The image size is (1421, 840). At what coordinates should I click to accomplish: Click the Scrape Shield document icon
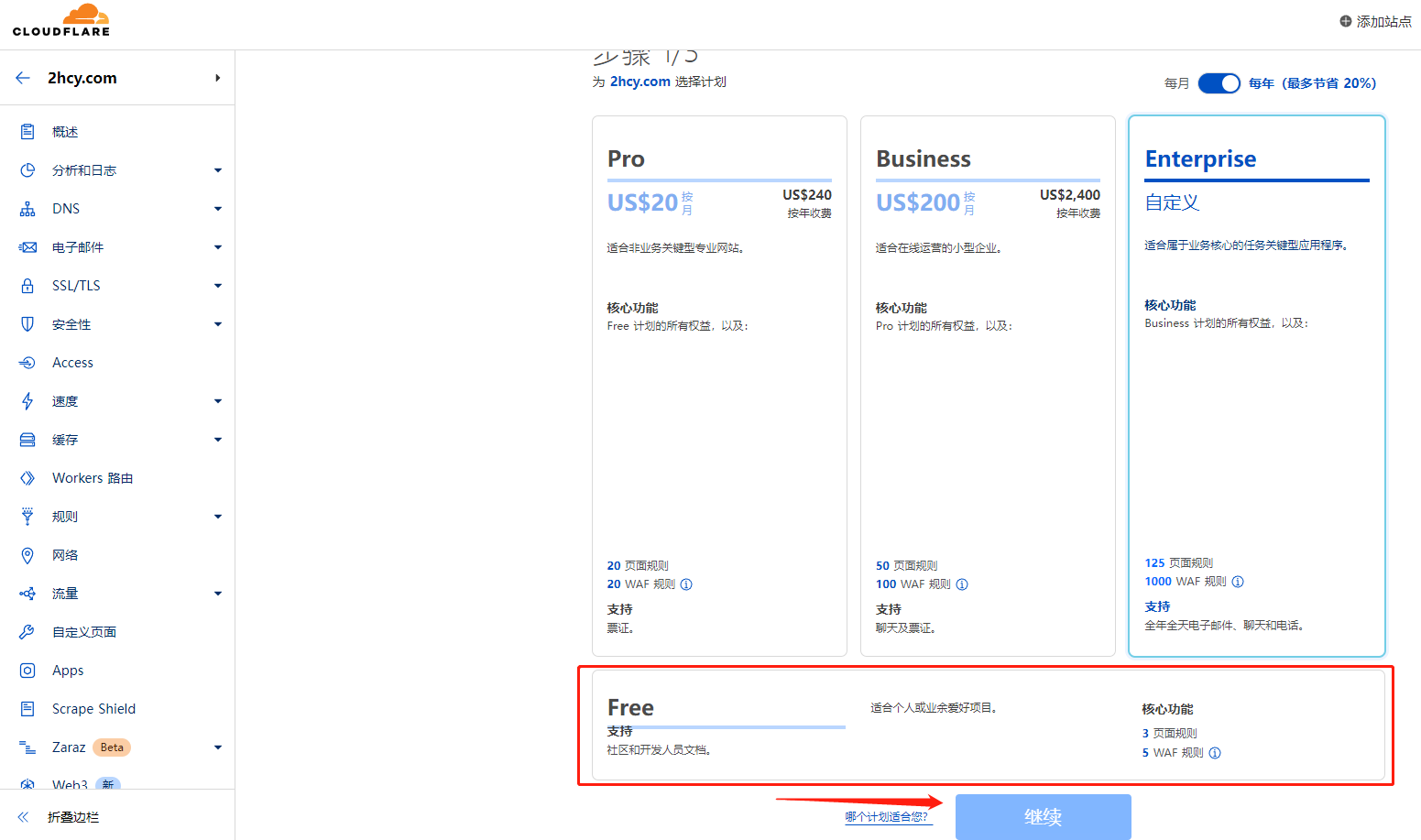(x=27, y=709)
